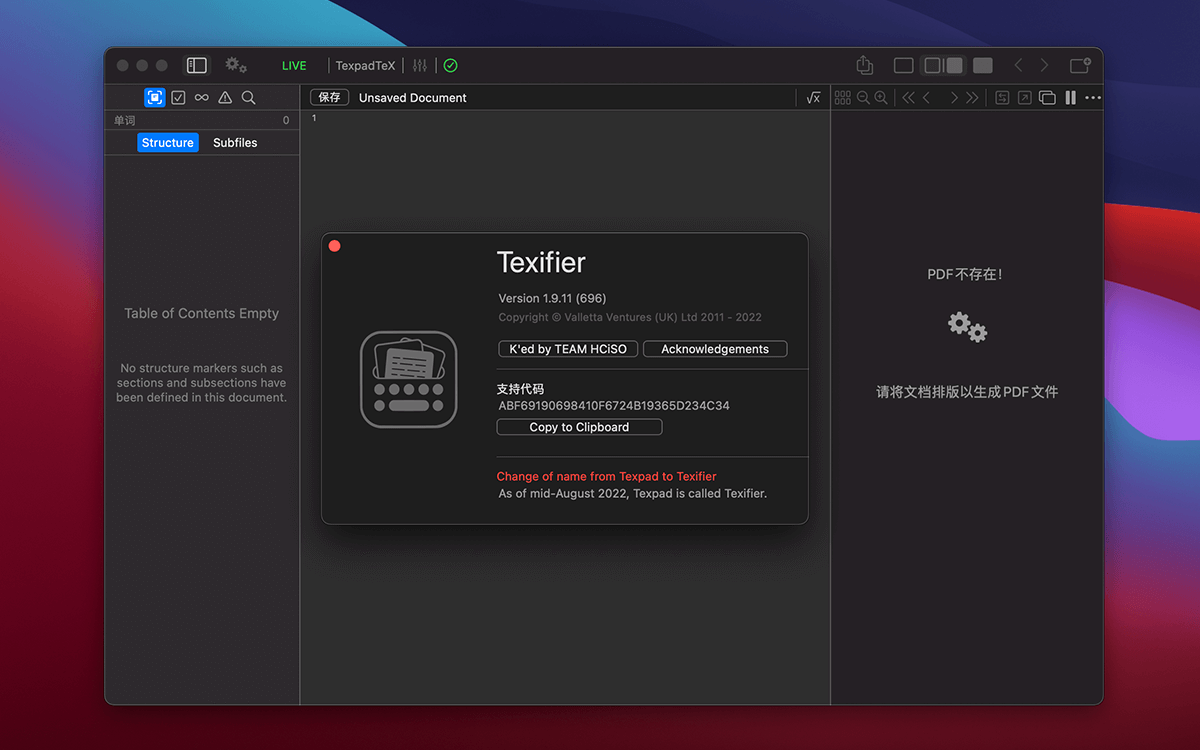Toggle LIVE typesetting mode
The height and width of the screenshot is (750, 1200).
pyautogui.click(x=294, y=66)
